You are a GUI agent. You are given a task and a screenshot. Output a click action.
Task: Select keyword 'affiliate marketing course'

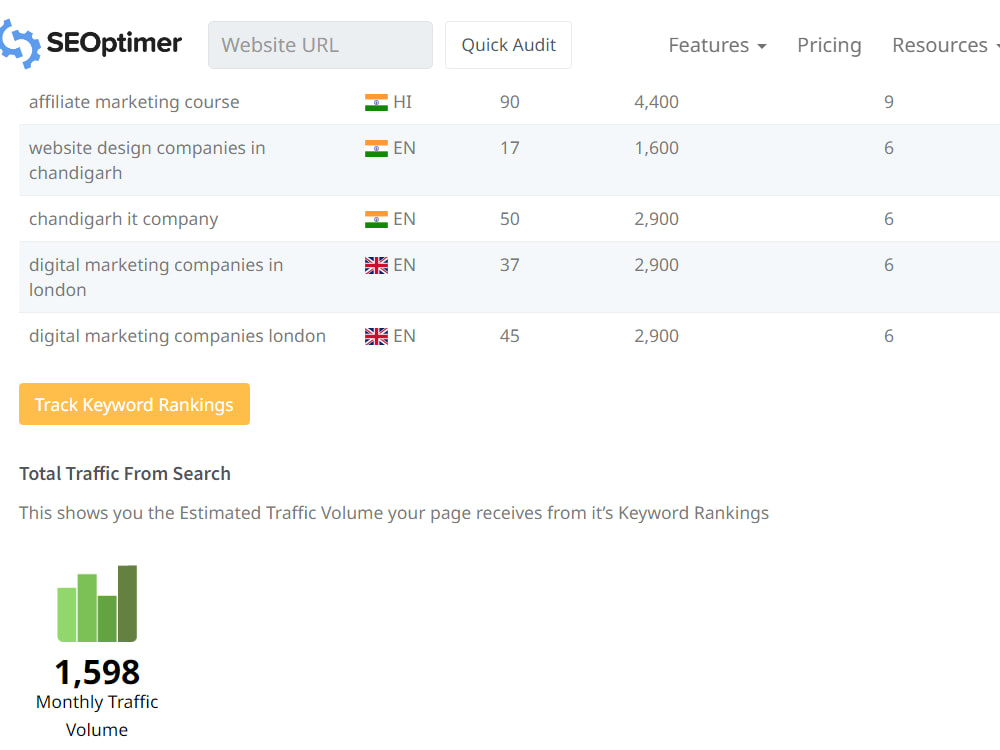click(134, 102)
